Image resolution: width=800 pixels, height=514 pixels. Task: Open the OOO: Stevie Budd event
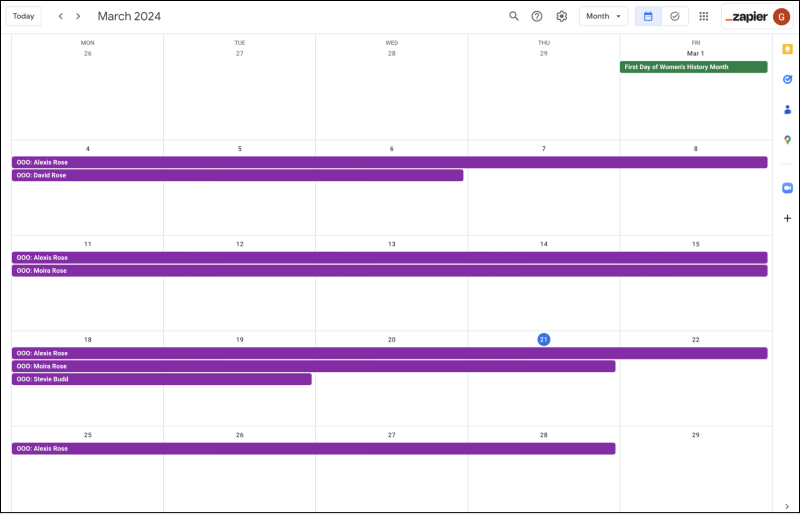[x=161, y=379]
